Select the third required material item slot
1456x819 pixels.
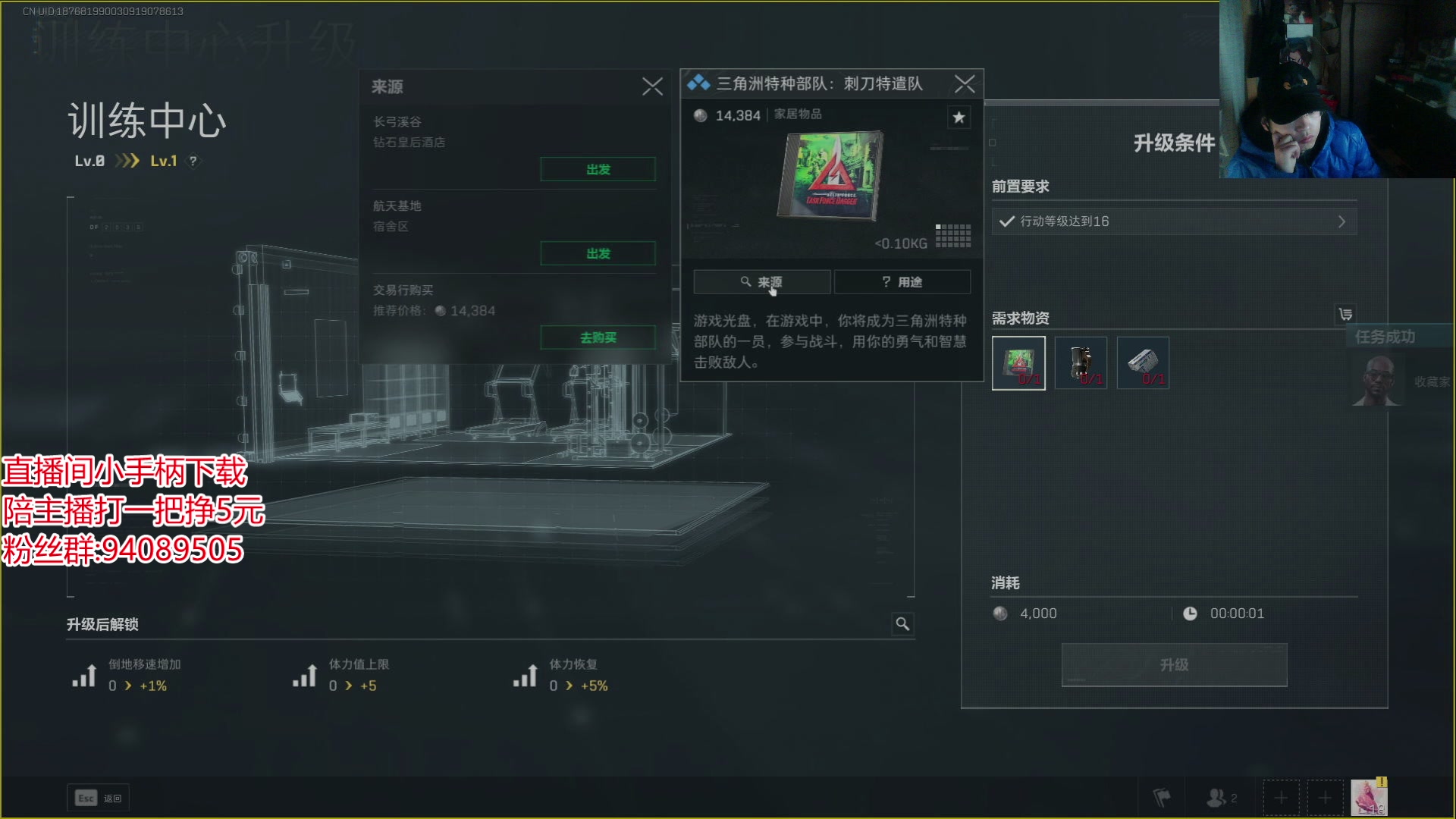pos(1143,363)
